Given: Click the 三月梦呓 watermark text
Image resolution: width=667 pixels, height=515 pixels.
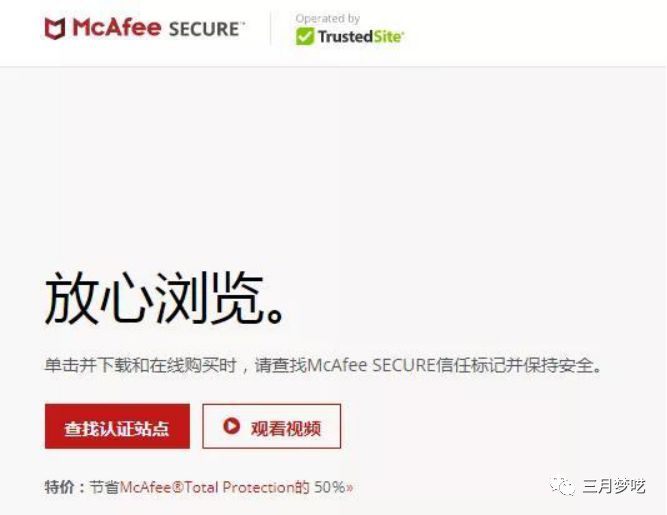Looking at the screenshot, I should (x=614, y=486).
